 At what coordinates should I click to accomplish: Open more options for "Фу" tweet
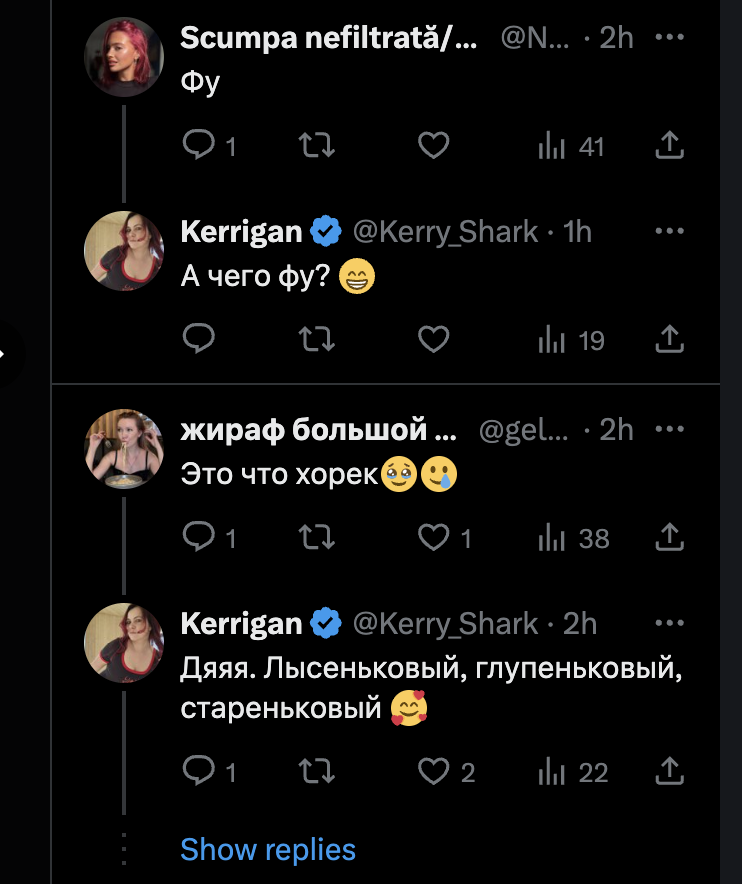(669, 37)
